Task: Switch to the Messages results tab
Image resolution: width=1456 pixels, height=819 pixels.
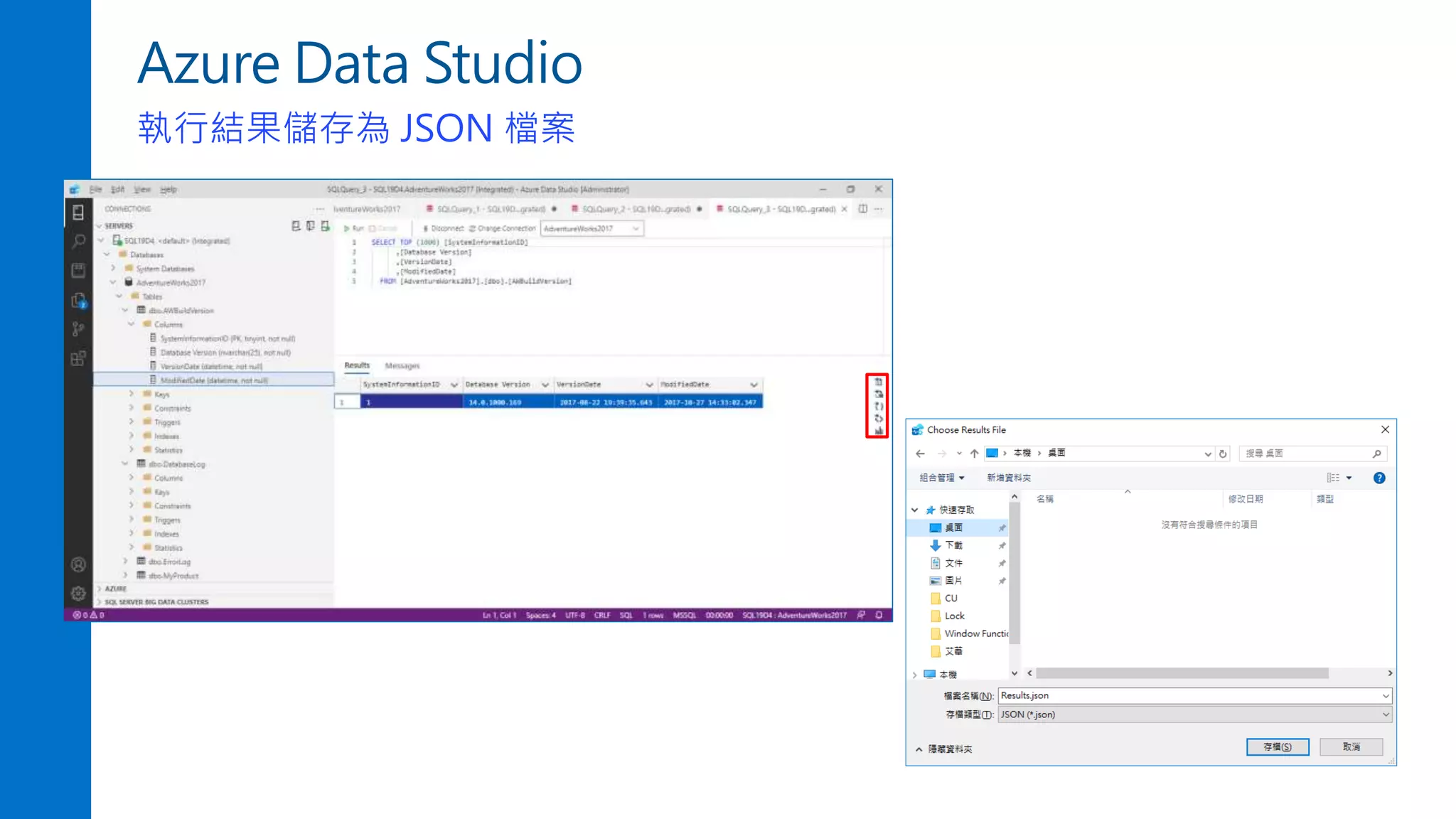Action: coord(402,366)
